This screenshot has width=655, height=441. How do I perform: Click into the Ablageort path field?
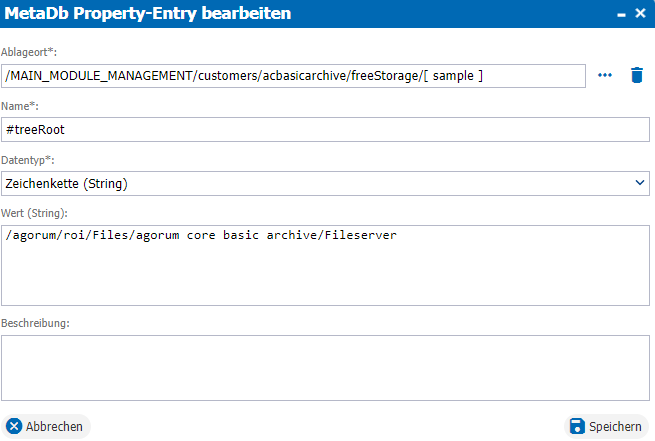click(293, 76)
